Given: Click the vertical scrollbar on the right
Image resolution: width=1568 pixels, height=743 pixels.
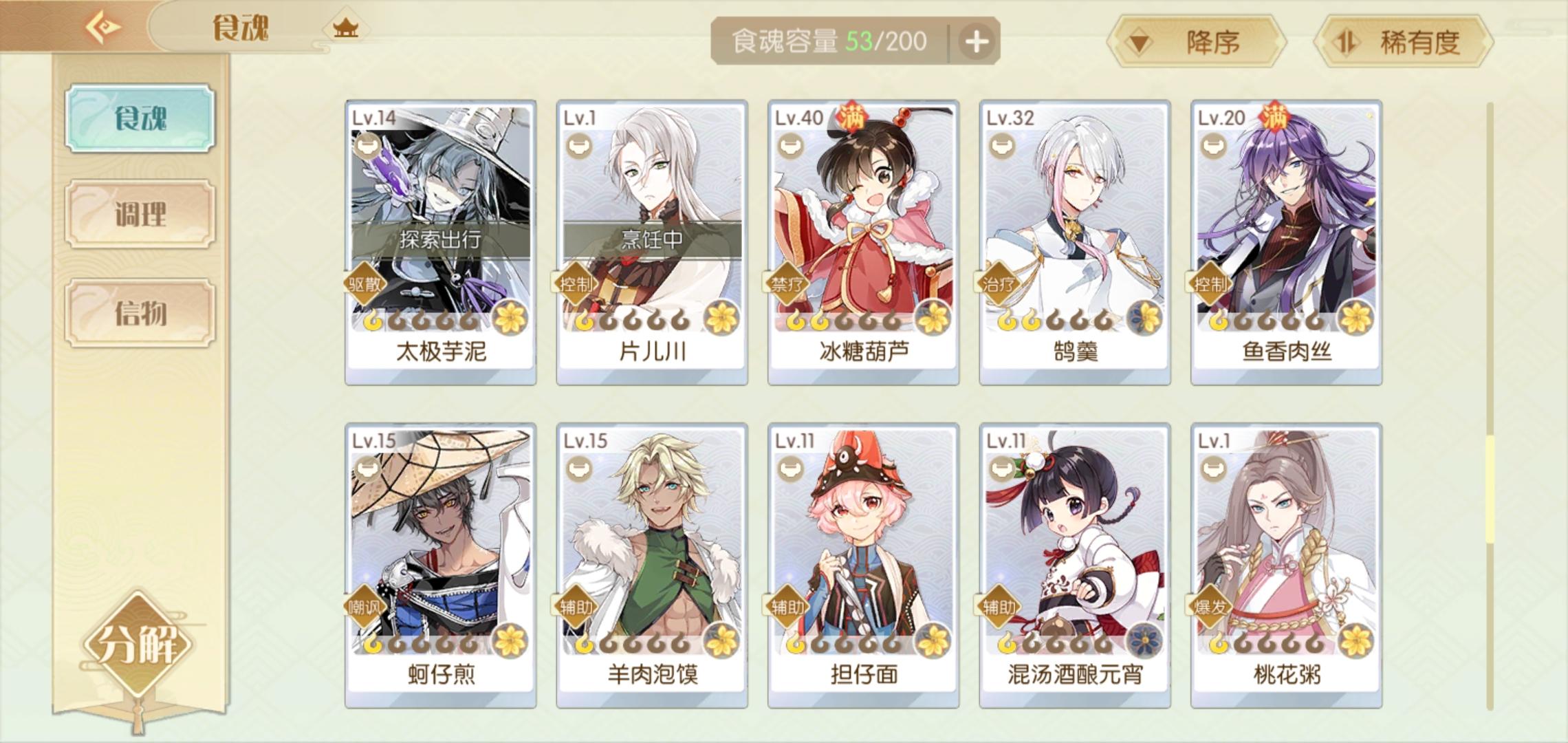Looking at the screenshot, I should (x=1490, y=406).
